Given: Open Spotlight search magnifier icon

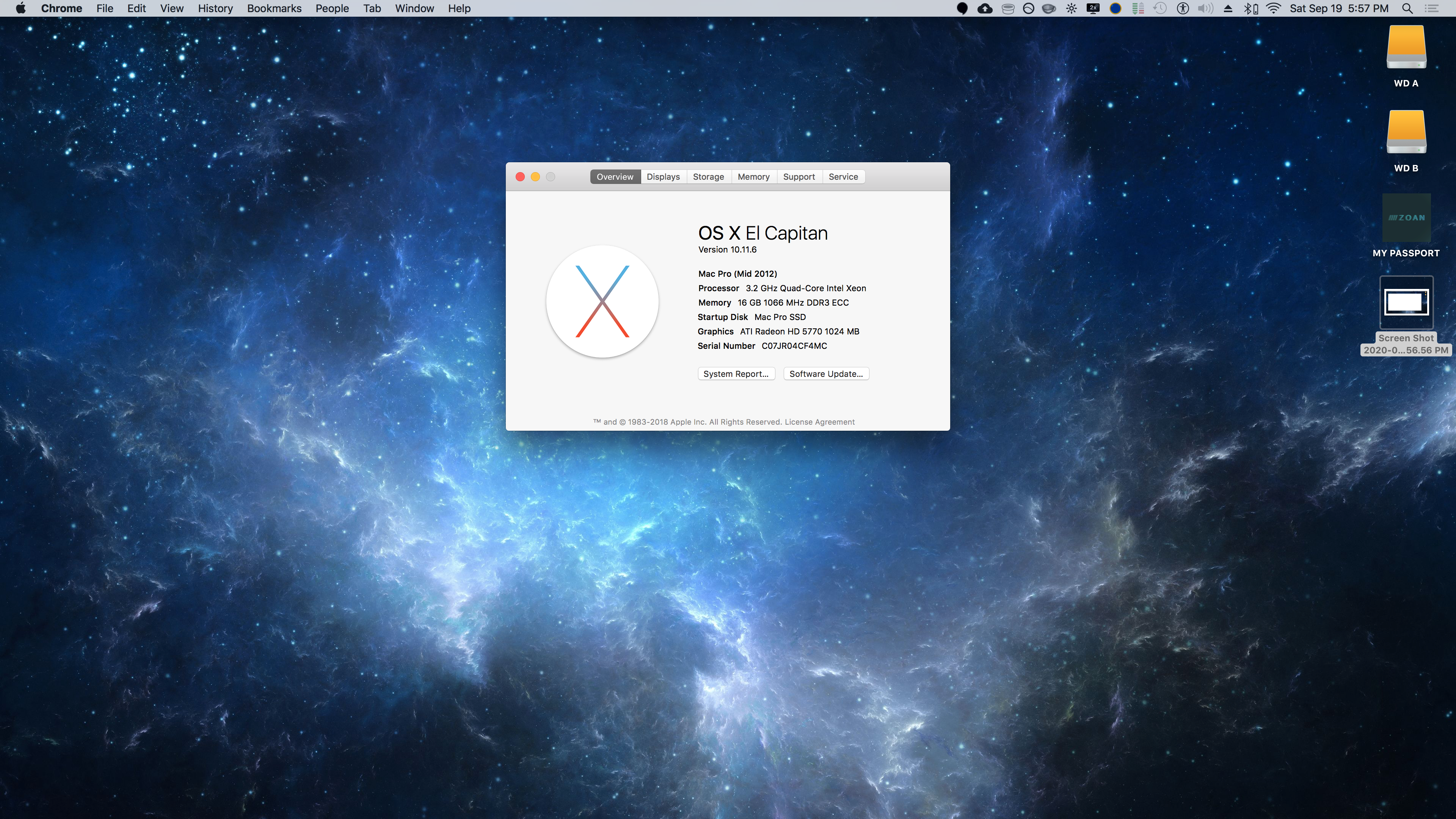Looking at the screenshot, I should (1407, 8).
